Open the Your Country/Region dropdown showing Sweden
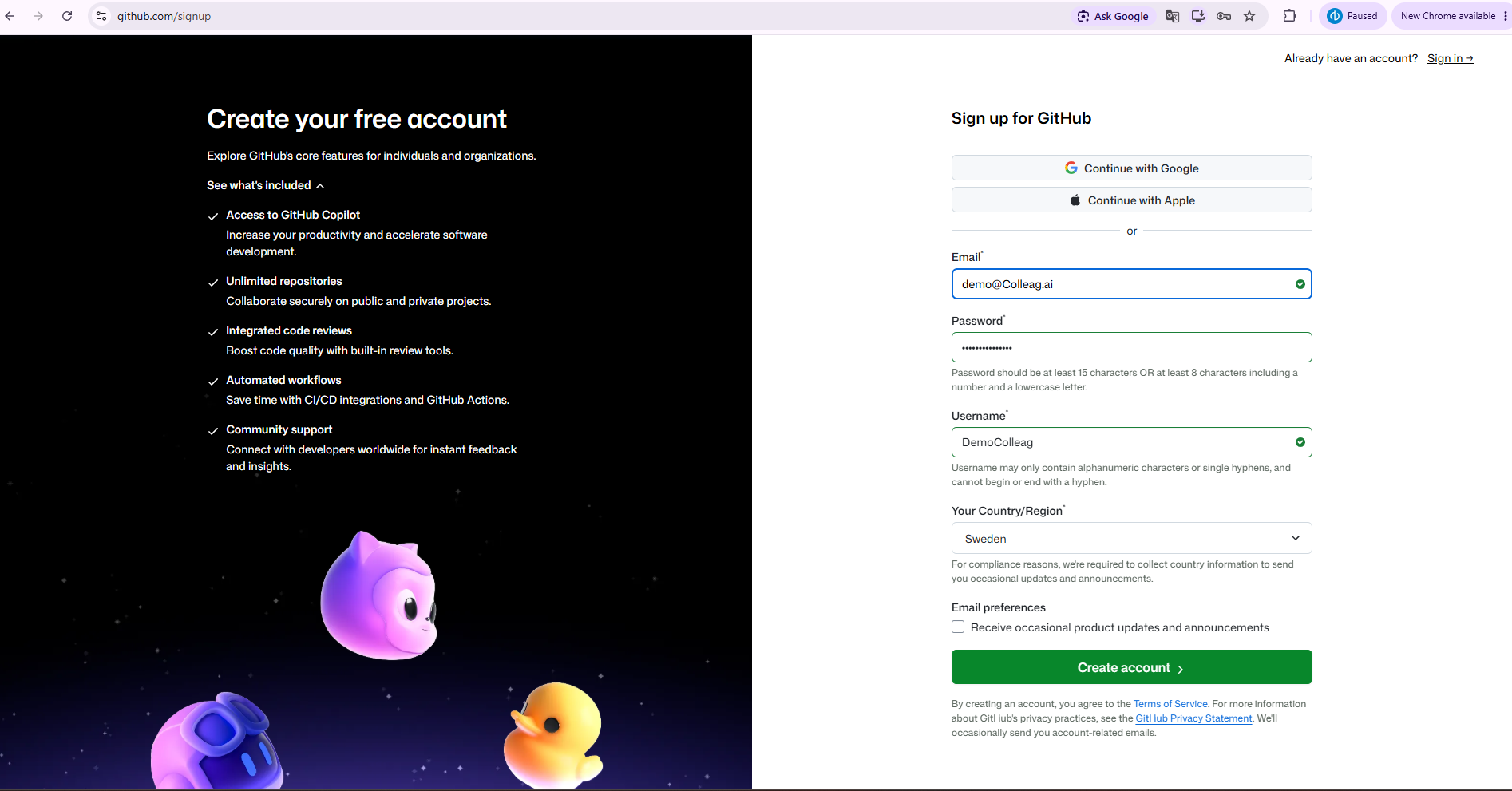 (1131, 538)
